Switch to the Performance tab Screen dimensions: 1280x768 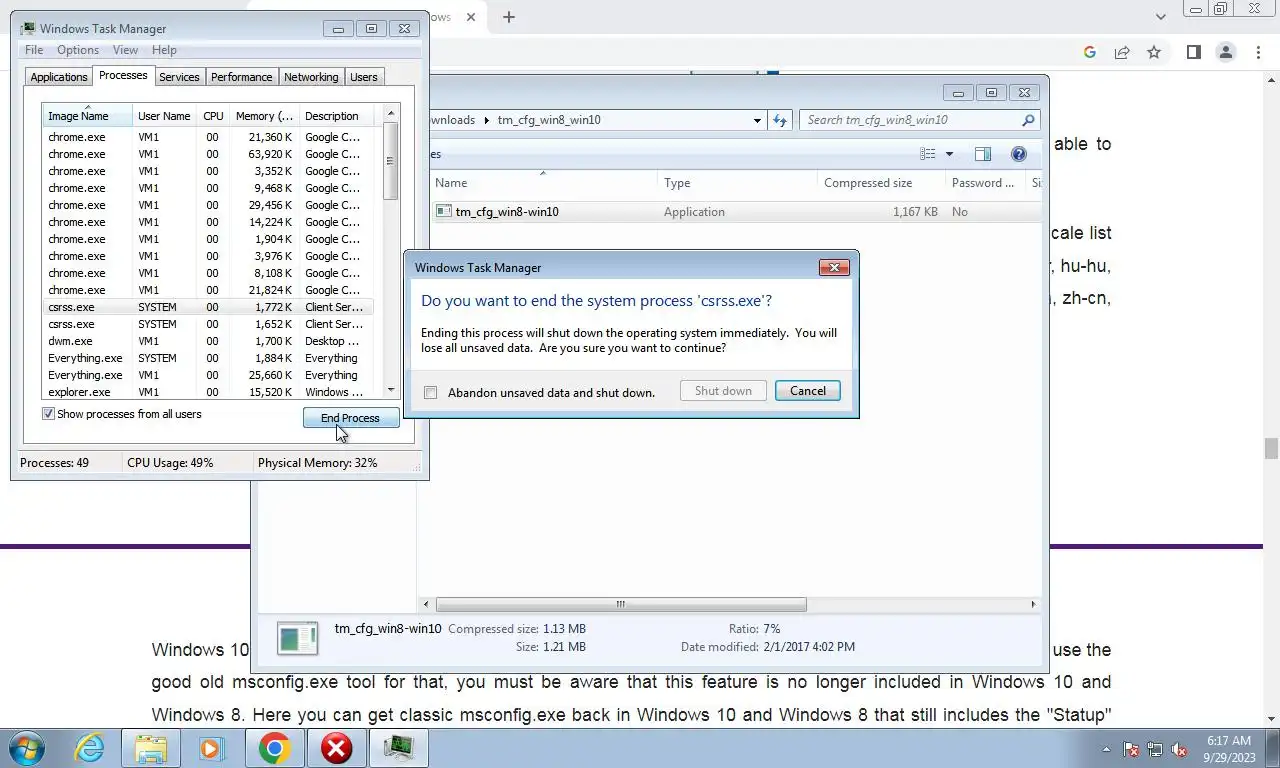click(x=241, y=77)
